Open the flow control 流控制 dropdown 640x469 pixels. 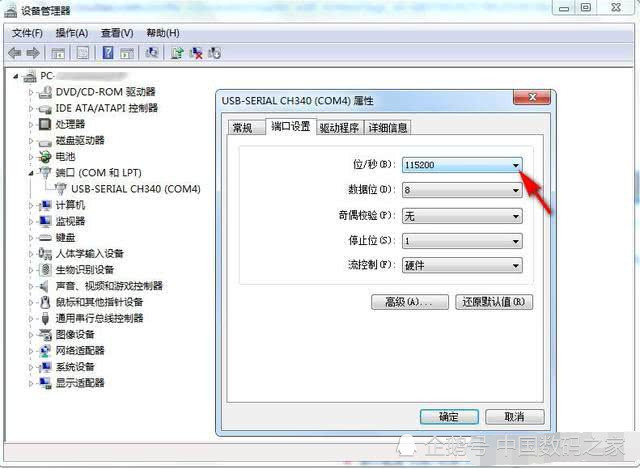point(462,266)
